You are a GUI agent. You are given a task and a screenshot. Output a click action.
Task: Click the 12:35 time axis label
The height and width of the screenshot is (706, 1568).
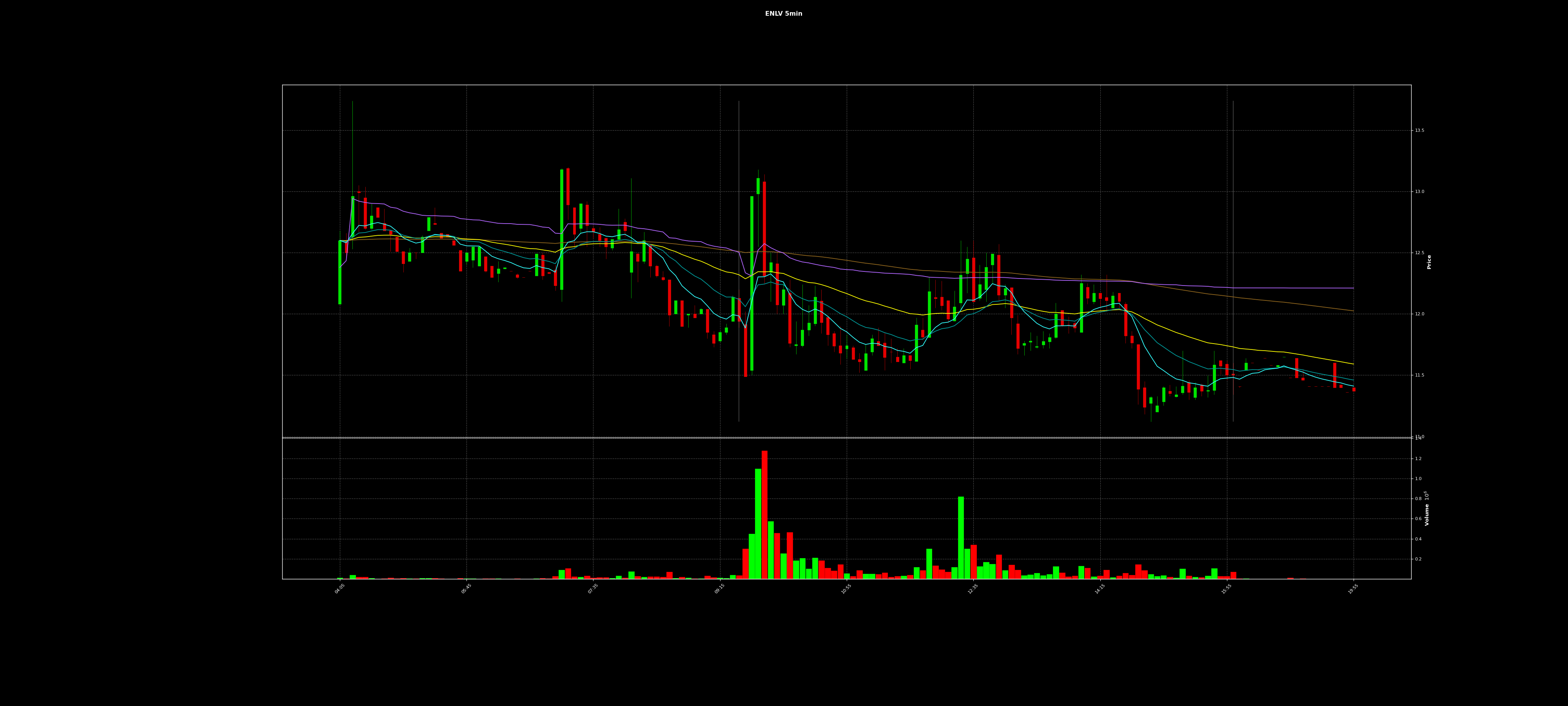click(973, 589)
